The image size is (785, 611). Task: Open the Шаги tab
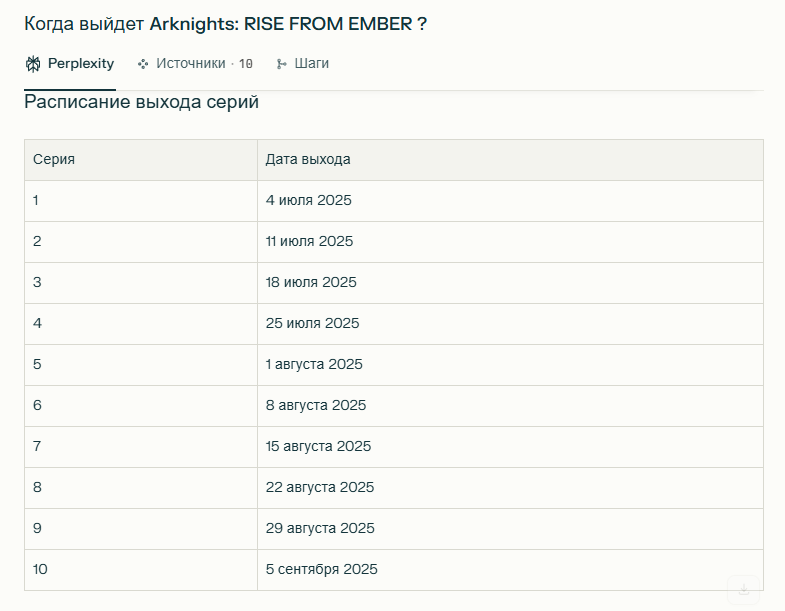click(x=303, y=64)
